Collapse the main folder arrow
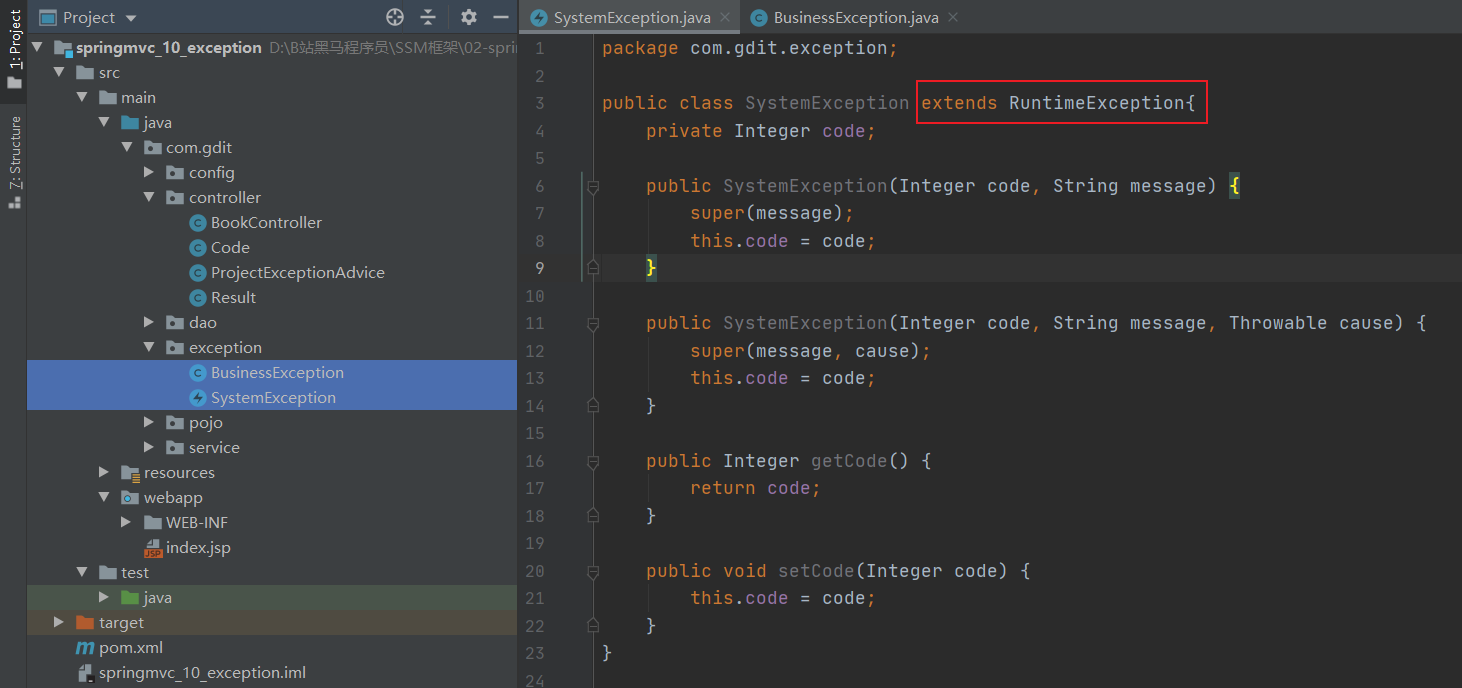The height and width of the screenshot is (688, 1462). [82, 97]
